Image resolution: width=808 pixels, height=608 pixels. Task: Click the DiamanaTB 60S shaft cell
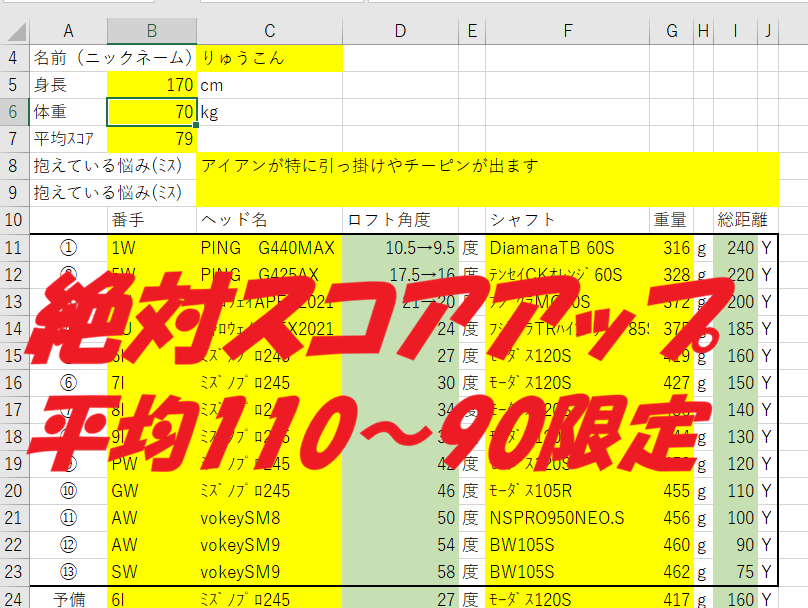[x=567, y=248]
